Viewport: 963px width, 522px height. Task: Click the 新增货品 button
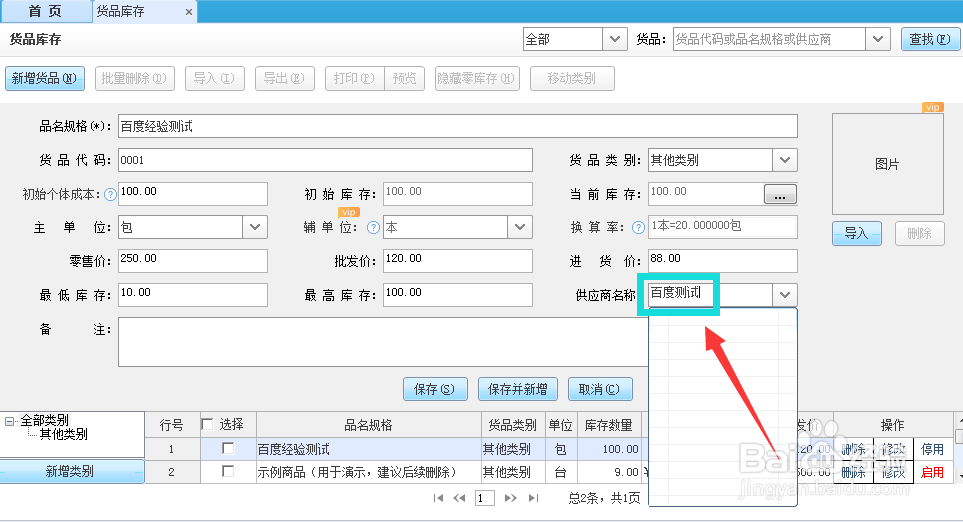click(45, 79)
